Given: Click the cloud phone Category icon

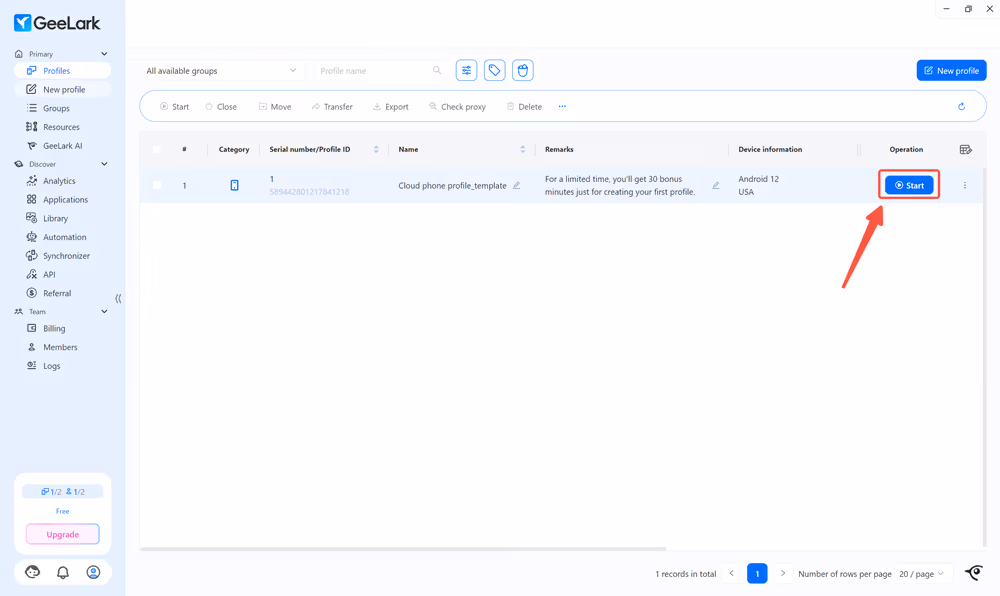Looking at the screenshot, I should pos(234,184).
